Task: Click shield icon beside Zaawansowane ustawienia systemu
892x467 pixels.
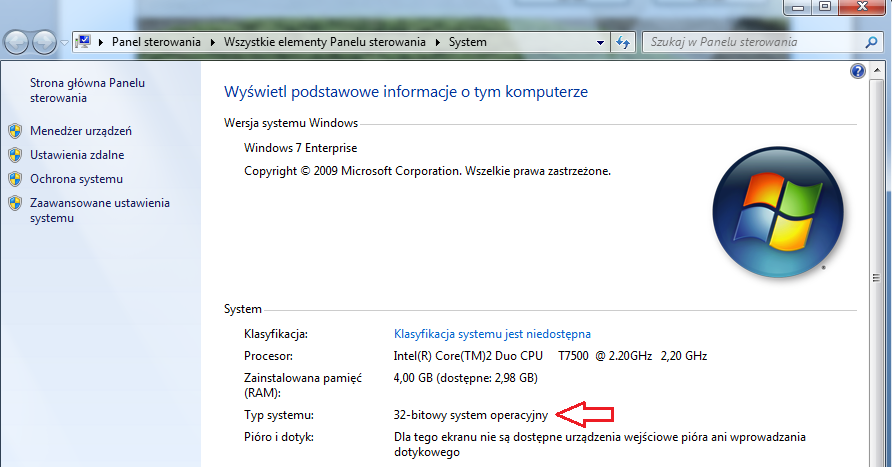Action: tap(15, 203)
